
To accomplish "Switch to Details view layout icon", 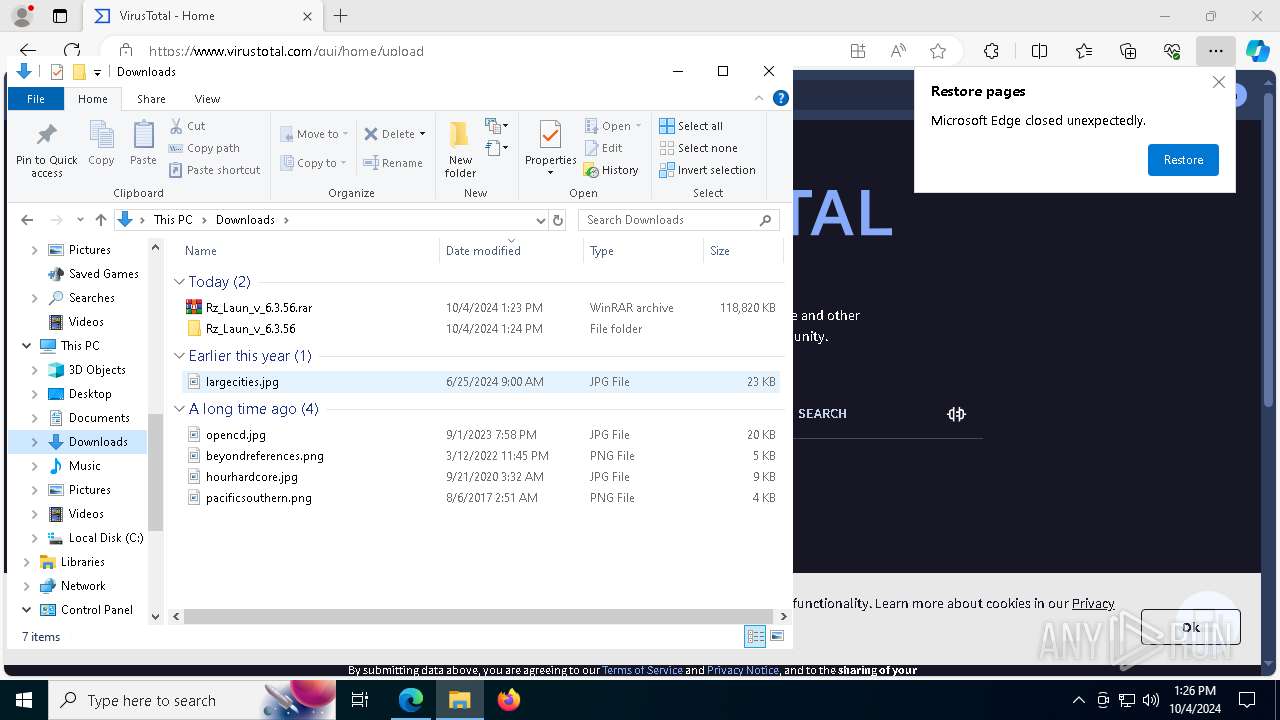I will pos(755,637).
